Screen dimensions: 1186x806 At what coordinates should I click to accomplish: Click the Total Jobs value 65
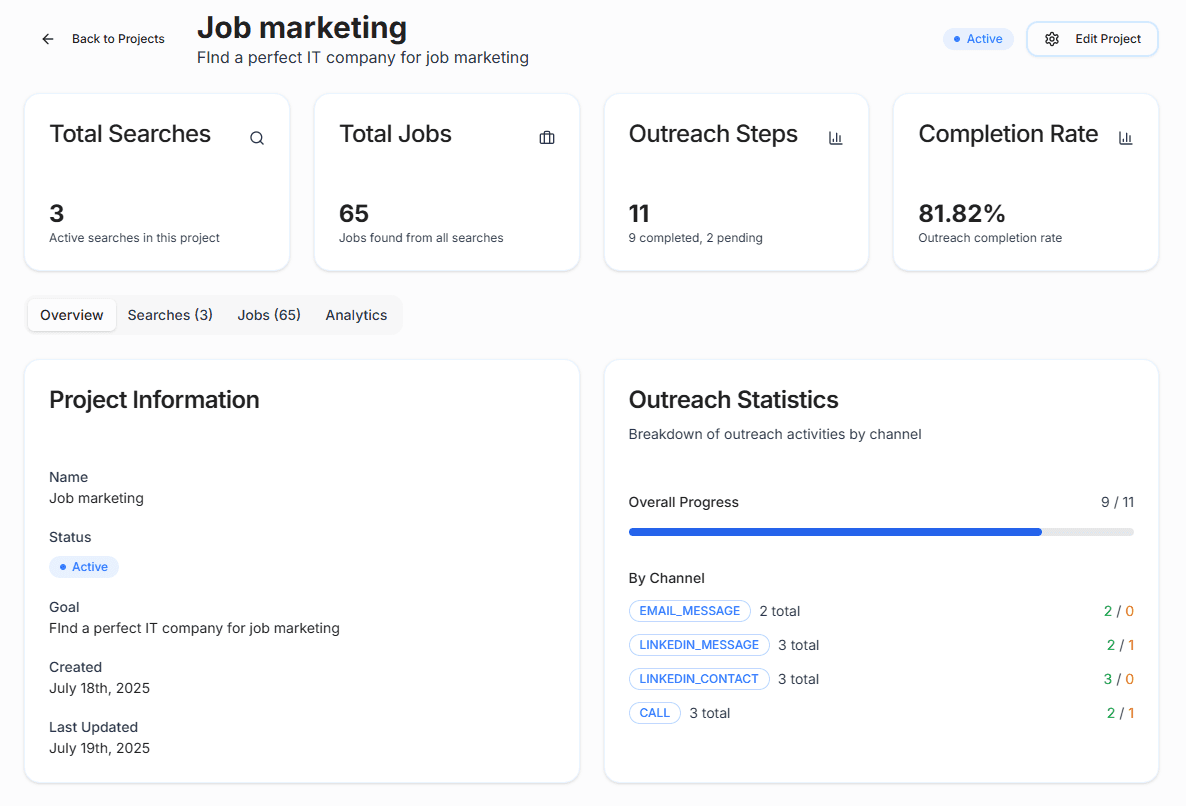pos(353,214)
